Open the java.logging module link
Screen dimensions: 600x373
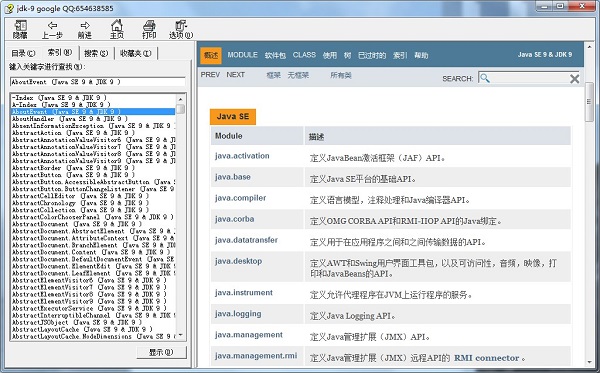point(238,314)
